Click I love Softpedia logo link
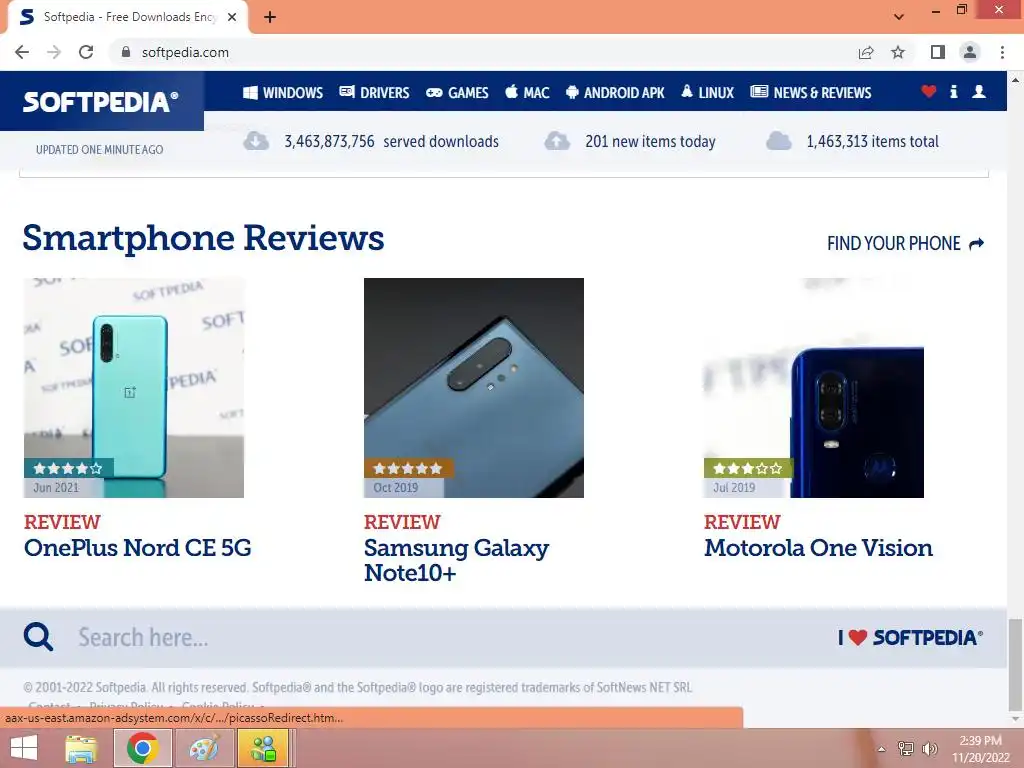 (x=910, y=637)
